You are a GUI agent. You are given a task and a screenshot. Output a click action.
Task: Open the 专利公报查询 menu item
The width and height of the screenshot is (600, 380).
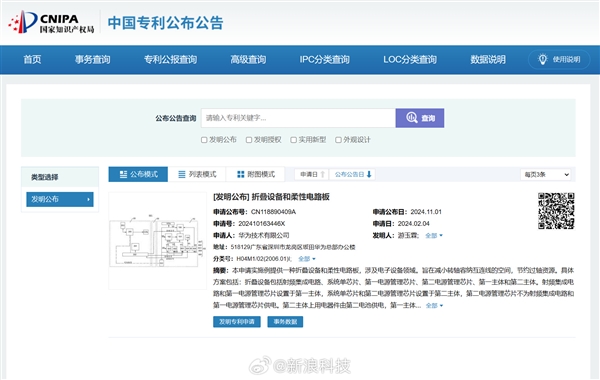[170, 60]
